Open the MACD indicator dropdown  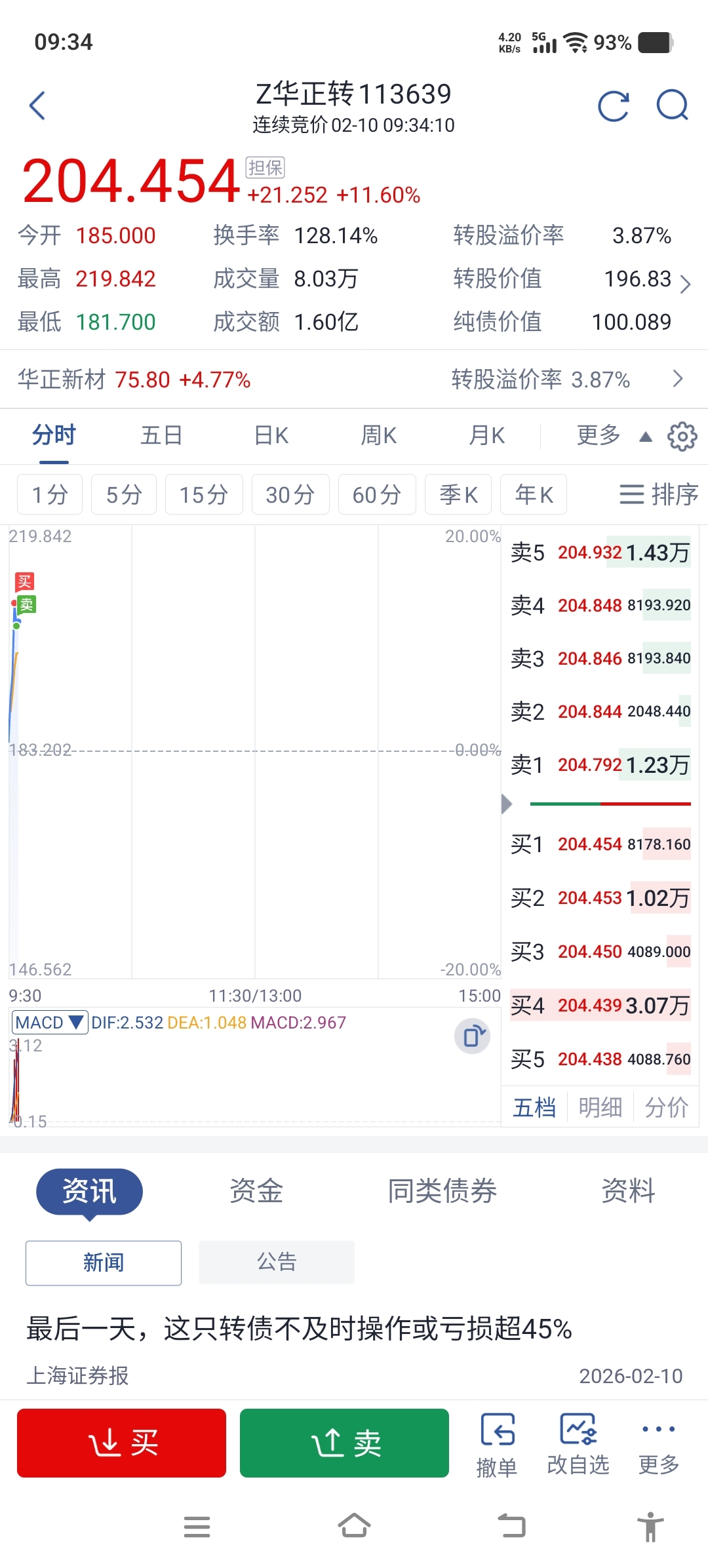tap(50, 1022)
